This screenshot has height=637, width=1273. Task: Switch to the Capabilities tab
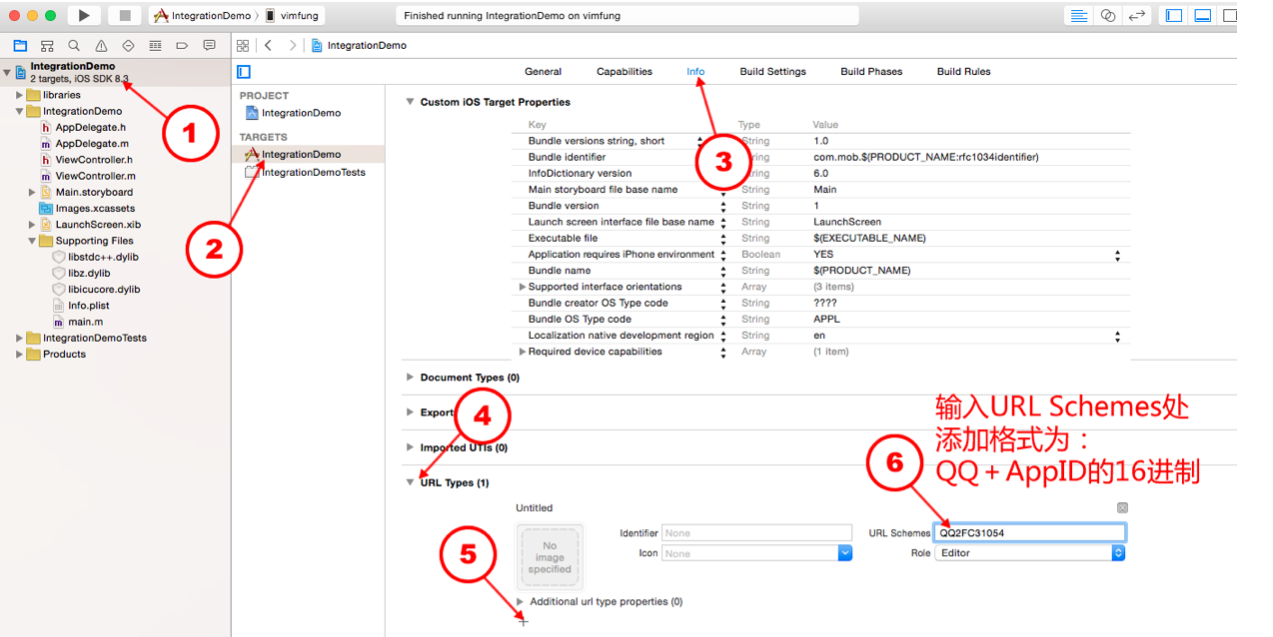pyautogui.click(x=624, y=72)
